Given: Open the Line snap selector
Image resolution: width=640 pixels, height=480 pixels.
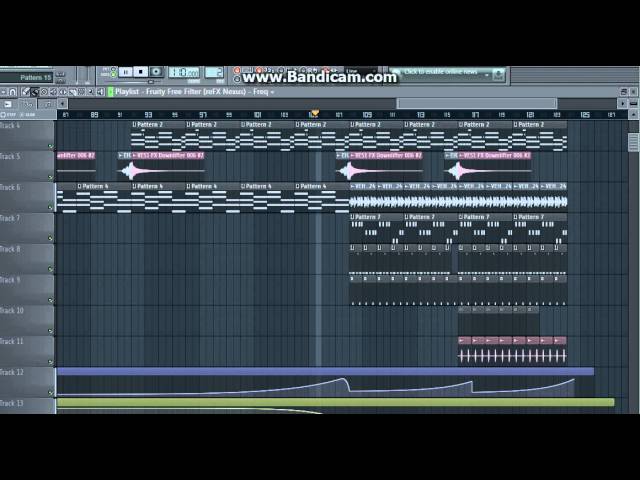Looking at the screenshot, I should (361, 71).
